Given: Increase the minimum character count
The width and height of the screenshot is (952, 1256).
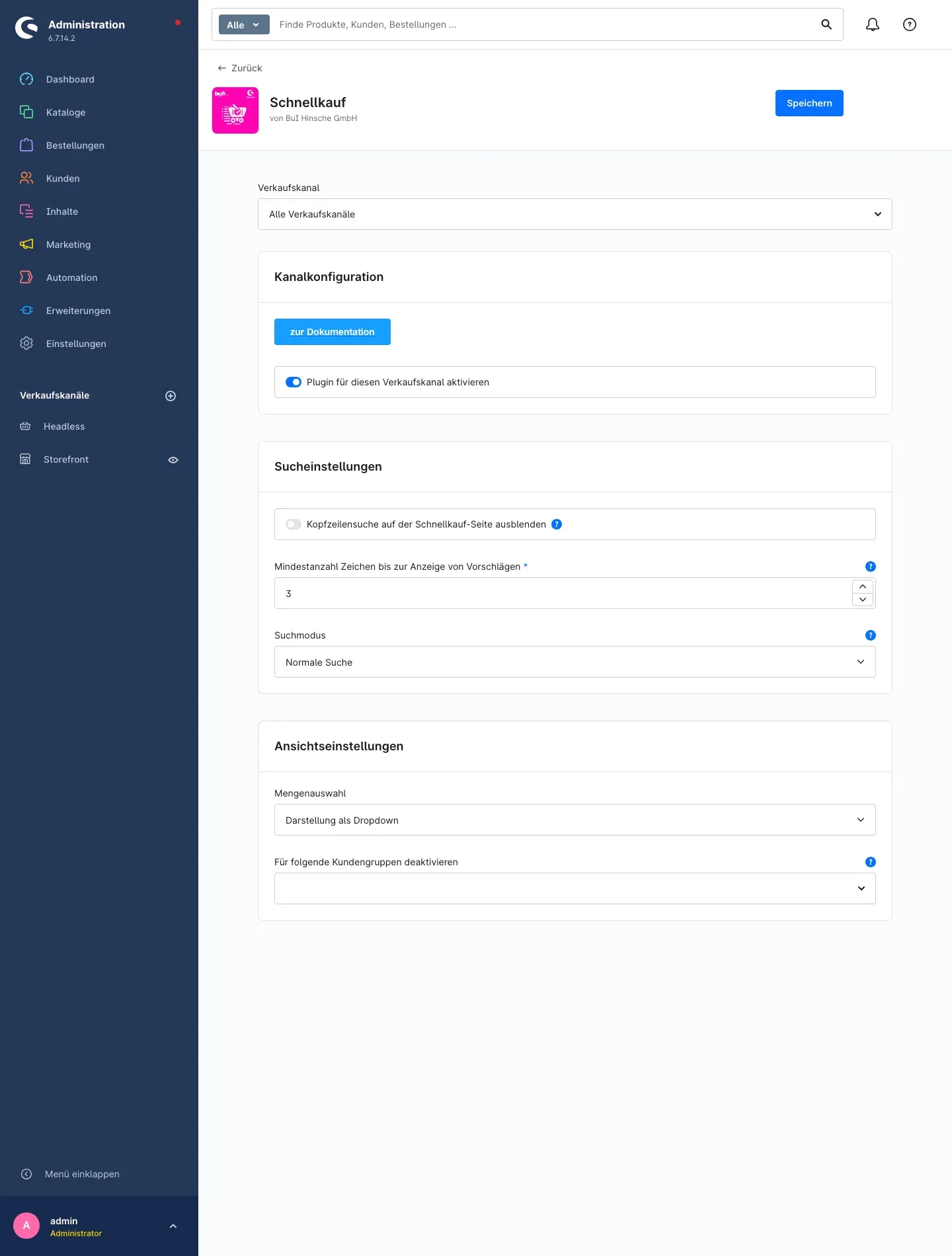Looking at the screenshot, I should pyautogui.click(x=863, y=586).
